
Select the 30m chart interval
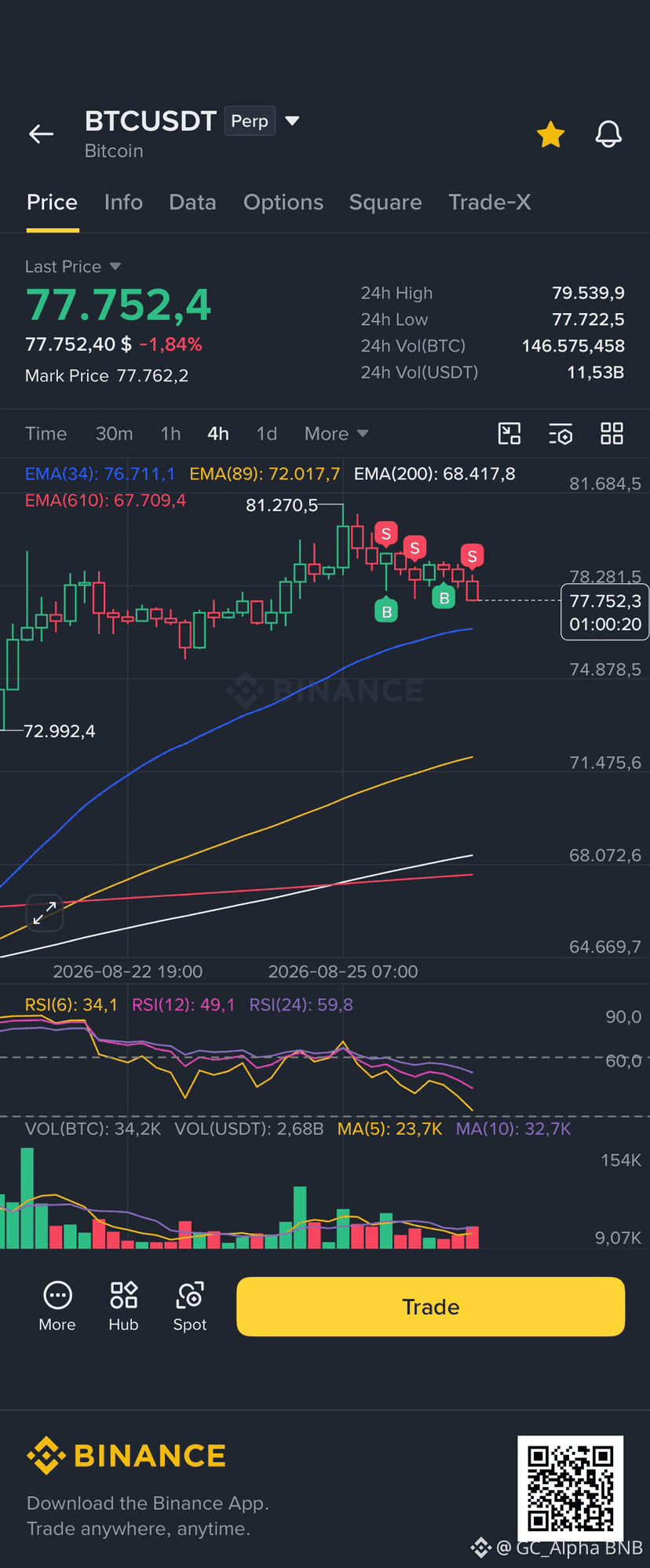point(114,434)
